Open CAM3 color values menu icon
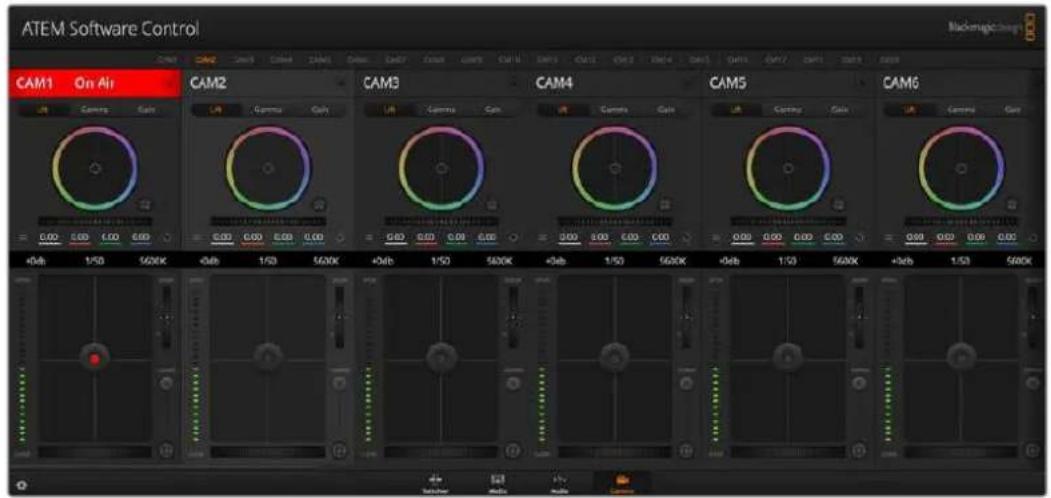 369,237
